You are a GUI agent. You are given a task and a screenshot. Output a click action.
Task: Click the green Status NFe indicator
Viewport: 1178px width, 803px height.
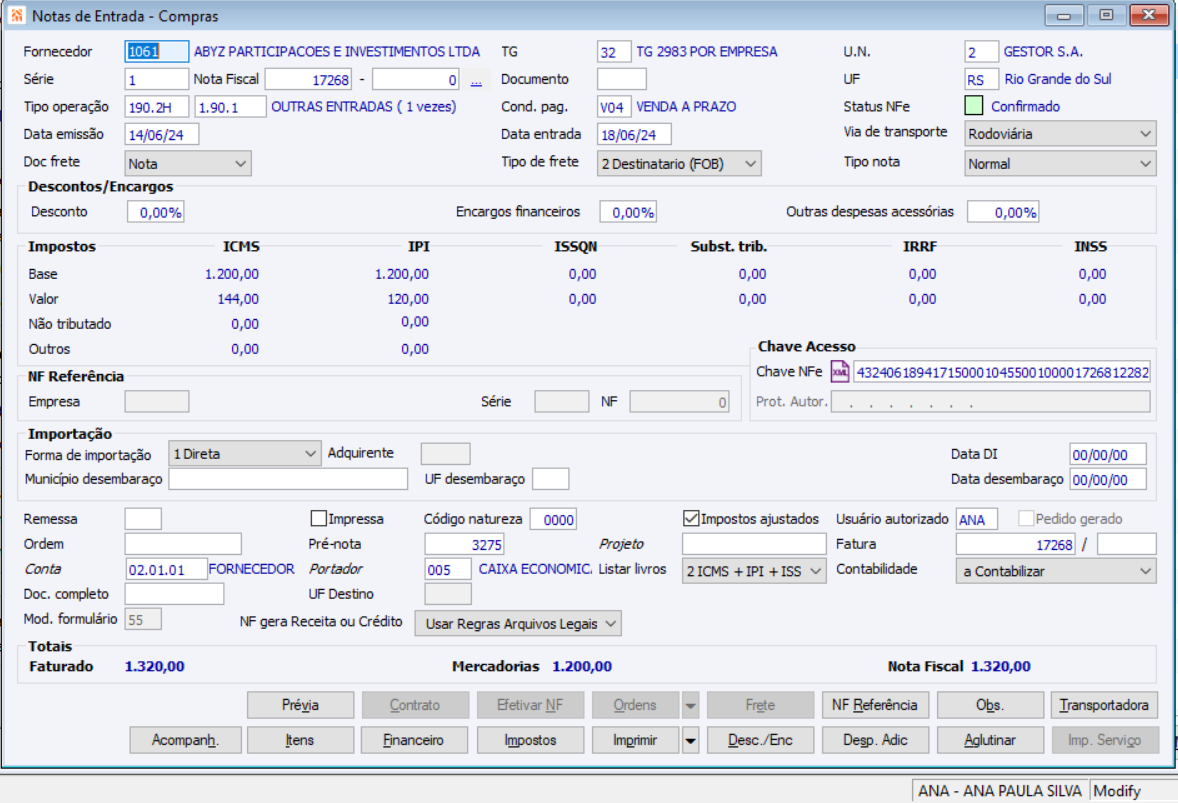(x=974, y=106)
